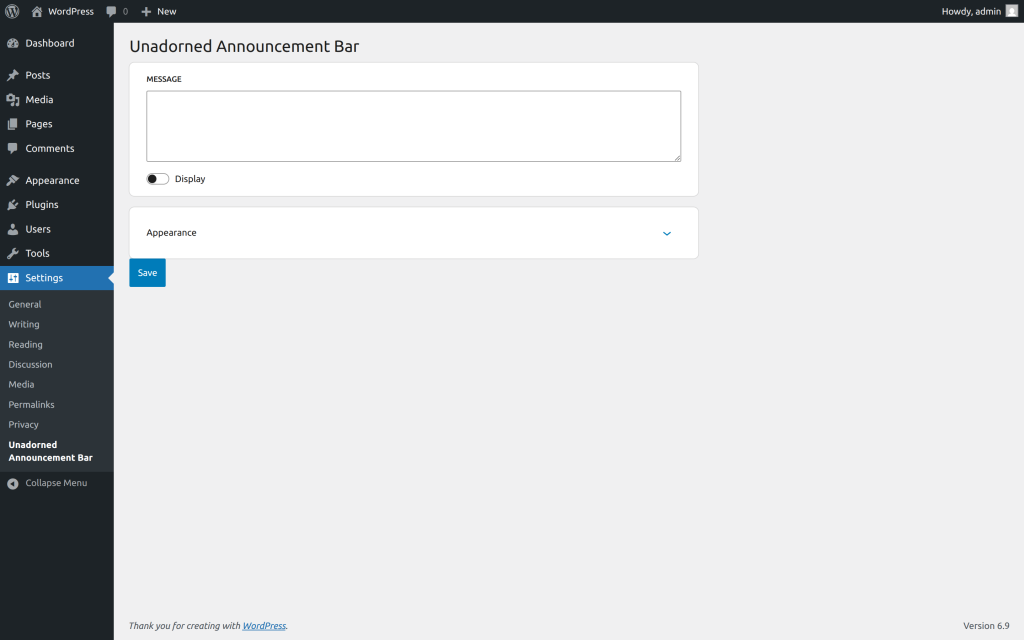The width and height of the screenshot is (1024, 640).
Task: Click inside the Message text area
Action: click(413, 126)
